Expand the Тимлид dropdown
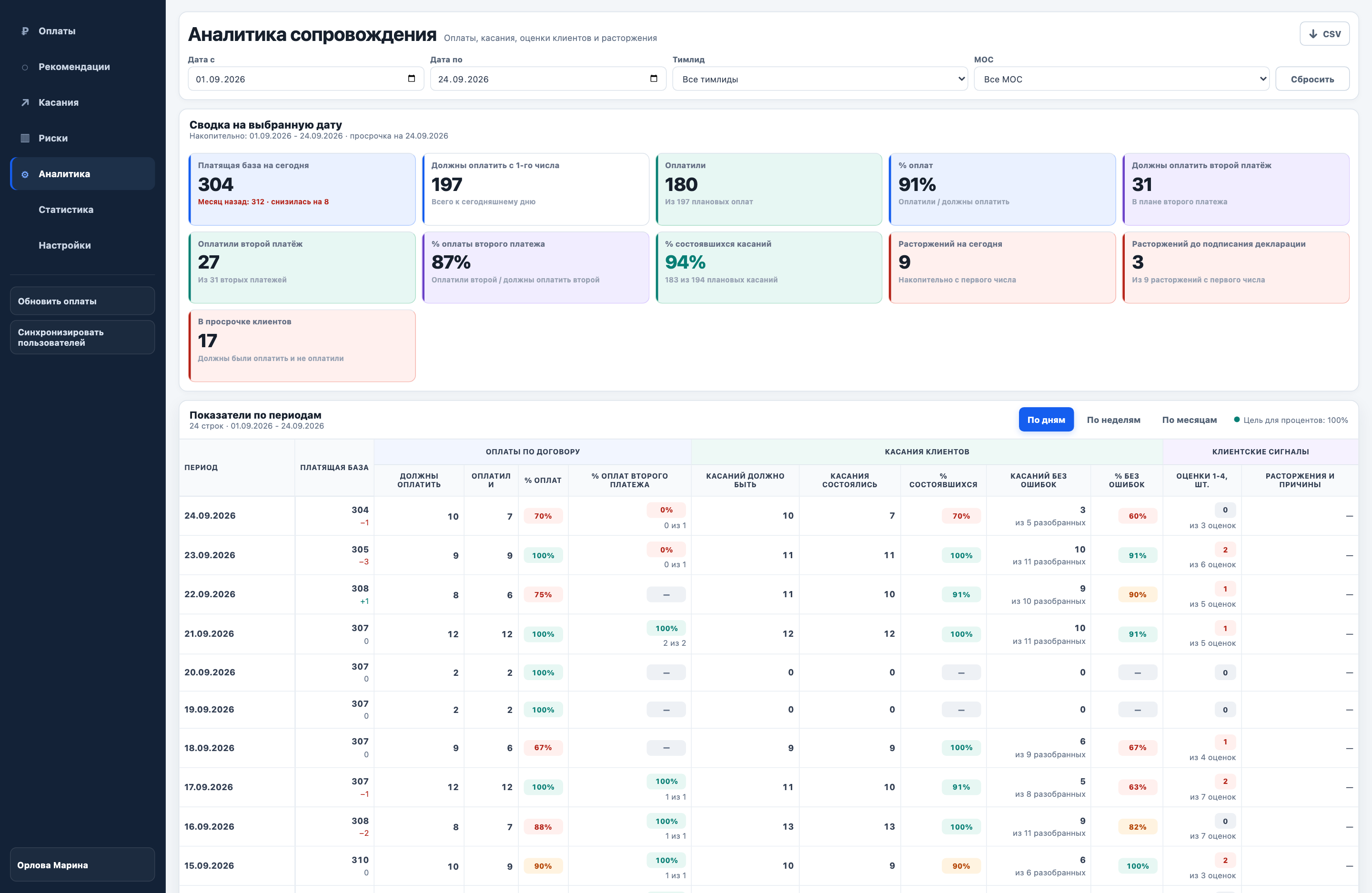 [820, 79]
